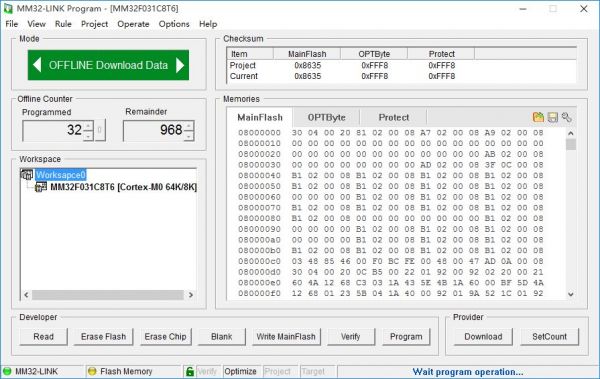Viewport: 600px width, 379px height.
Task: Switch to the OPTByte tab
Action: [x=326, y=118]
